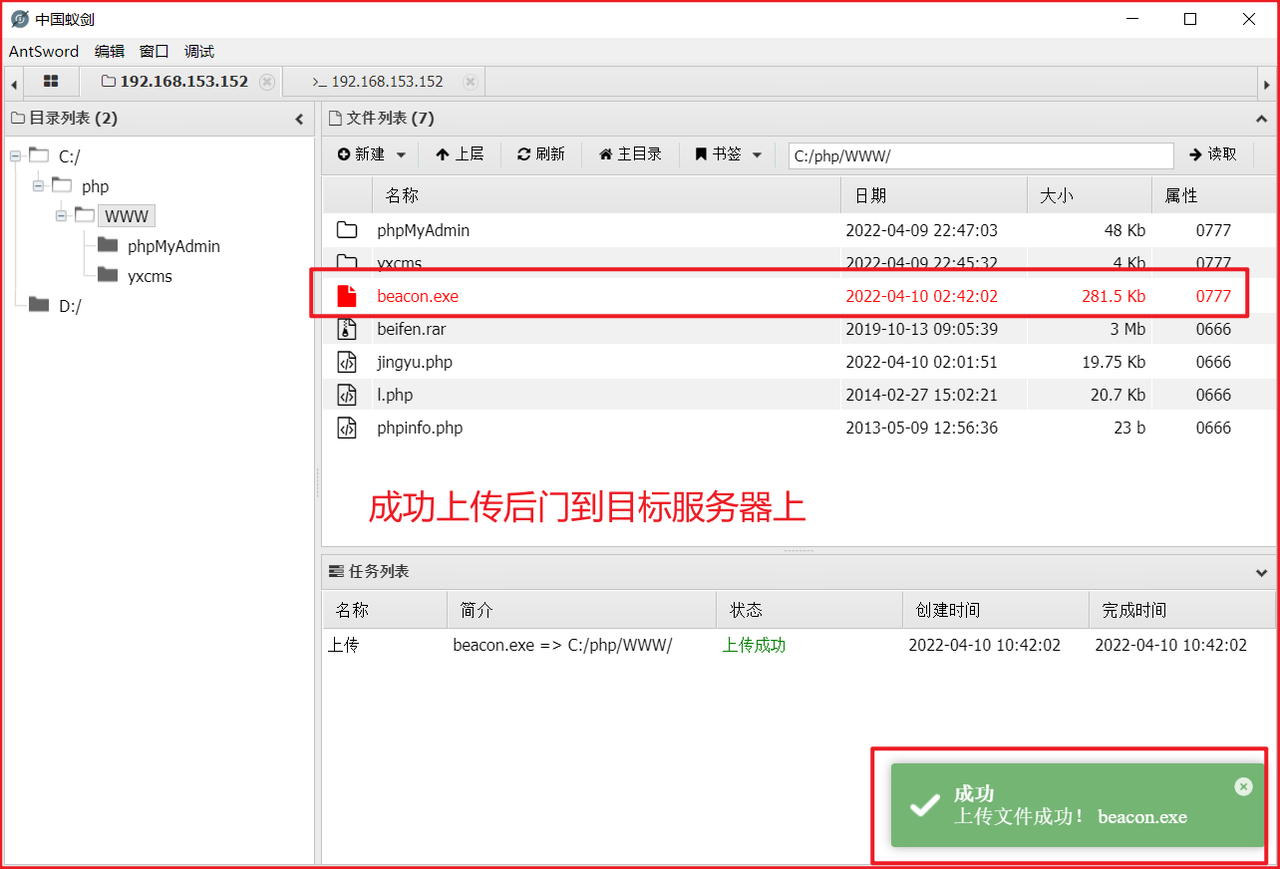
Task: Select the beacon.exe file name
Action: point(418,296)
